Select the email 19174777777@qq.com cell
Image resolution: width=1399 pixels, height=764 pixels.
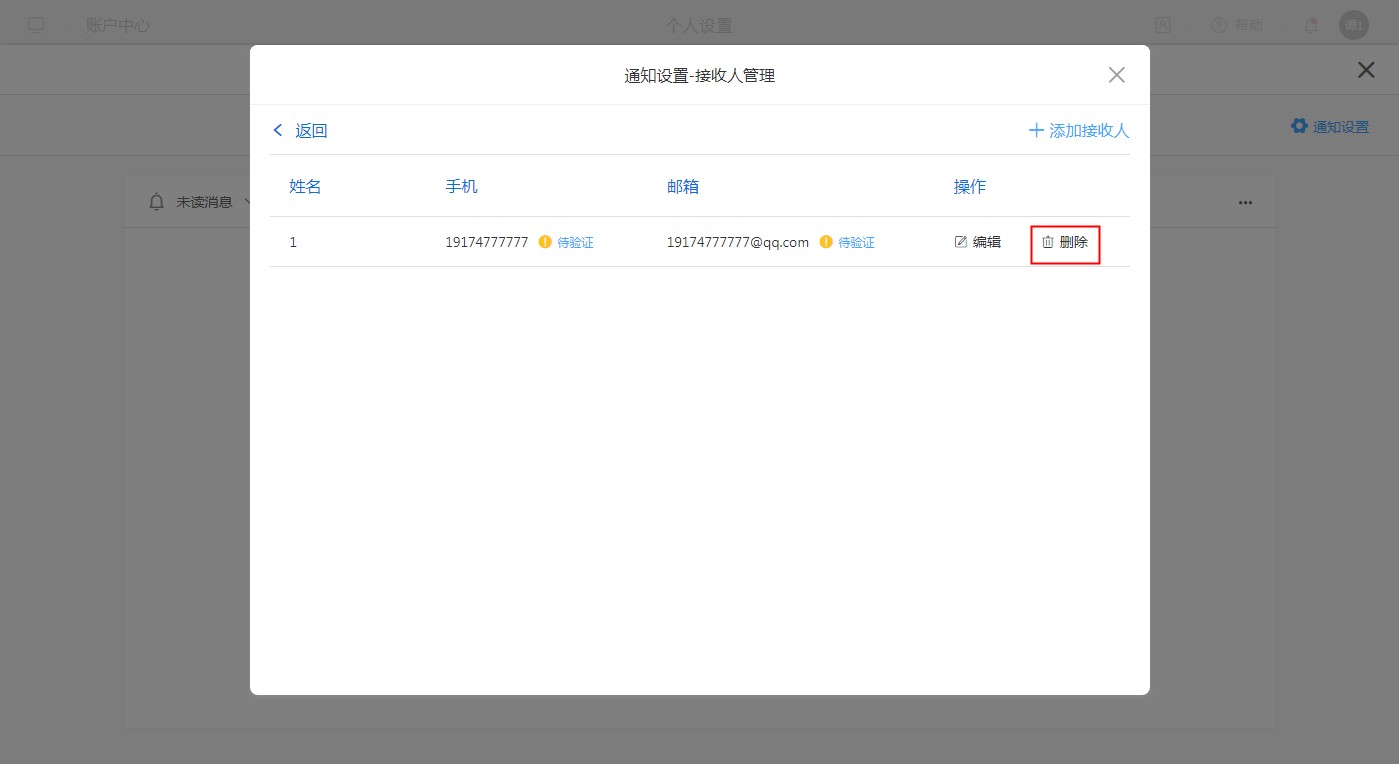(x=738, y=242)
